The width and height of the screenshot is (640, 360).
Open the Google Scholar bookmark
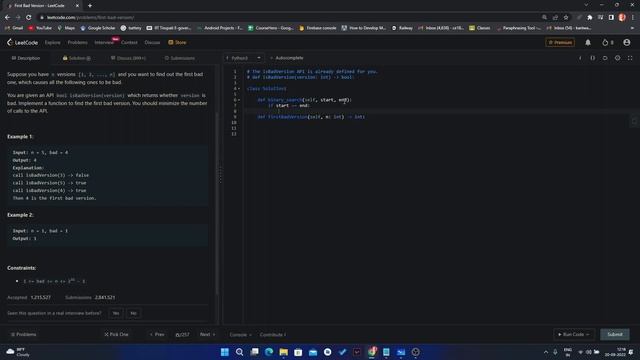click(98, 28)
